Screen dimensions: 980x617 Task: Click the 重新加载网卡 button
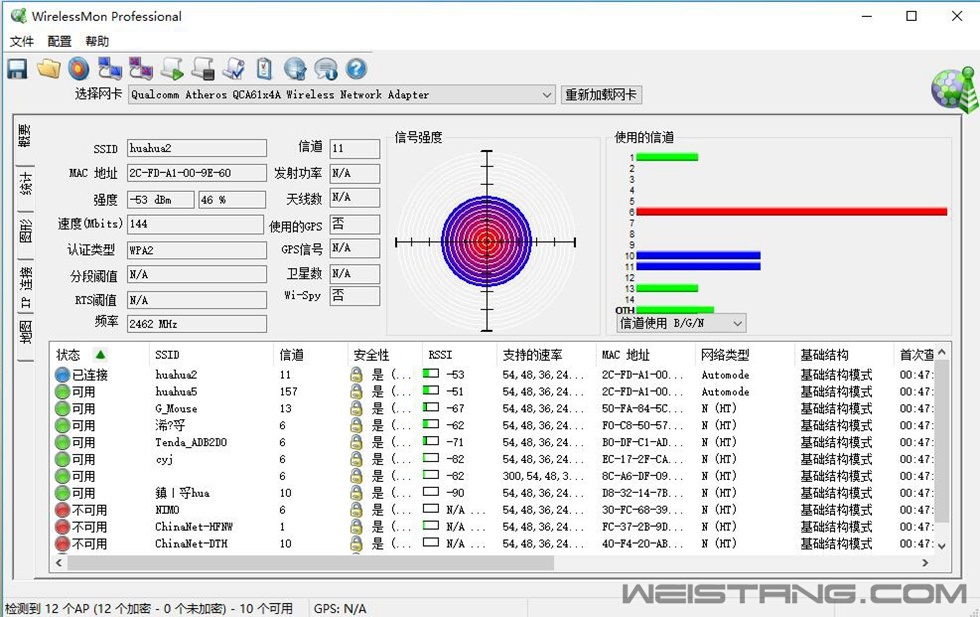pos(601,95)
